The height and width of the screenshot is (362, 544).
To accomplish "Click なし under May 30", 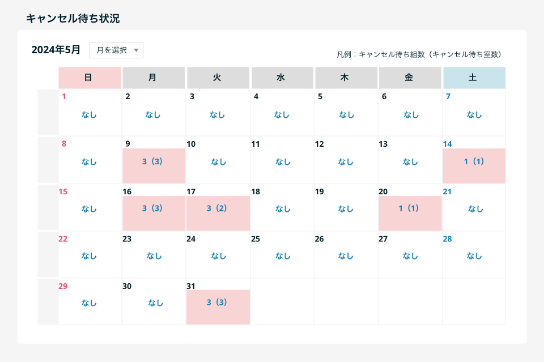I will (155, 303).
